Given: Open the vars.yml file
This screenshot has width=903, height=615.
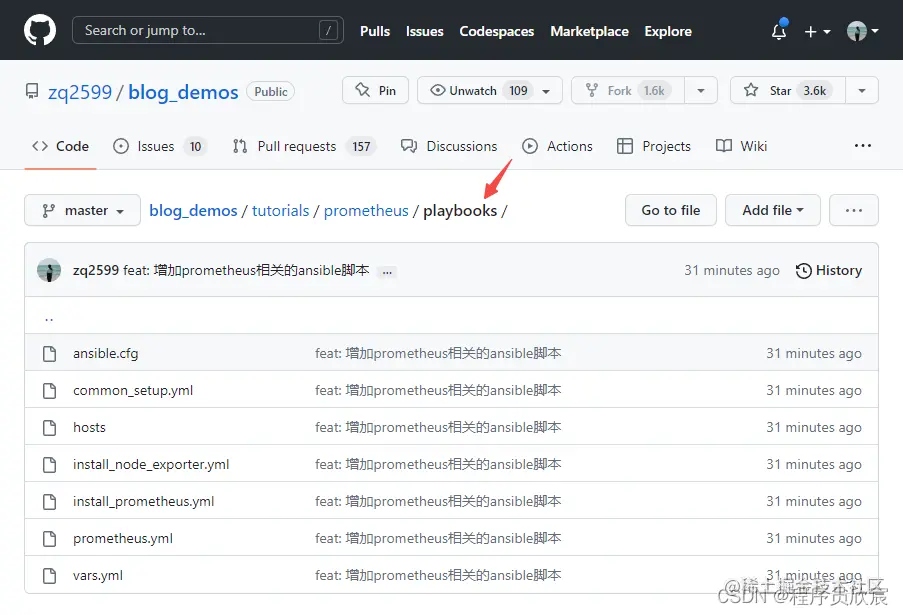Looking at the screenshot, I should click(98, 575).
